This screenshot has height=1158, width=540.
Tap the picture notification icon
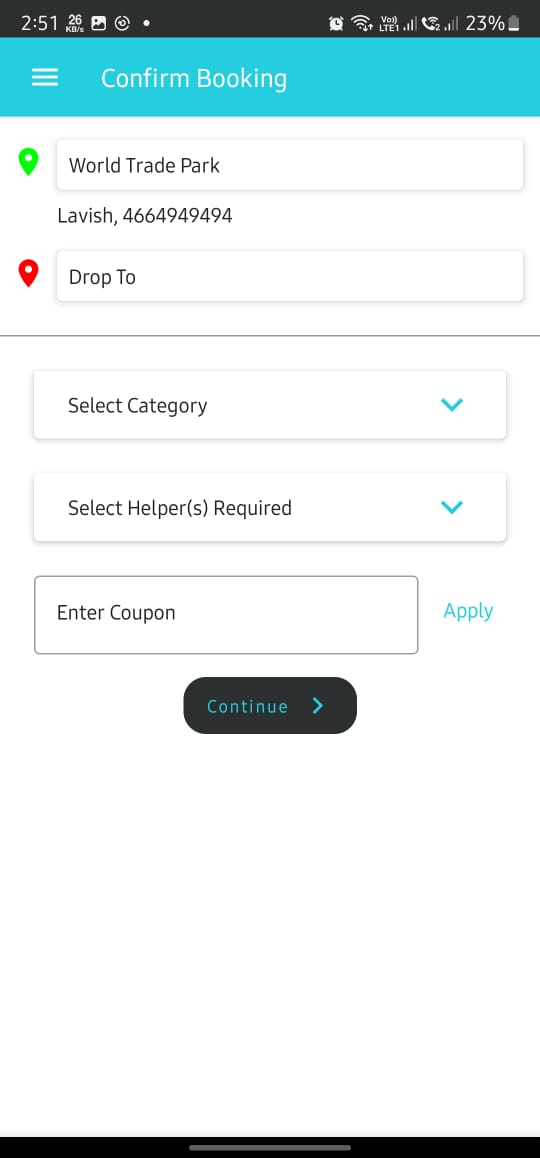[98, 24]
